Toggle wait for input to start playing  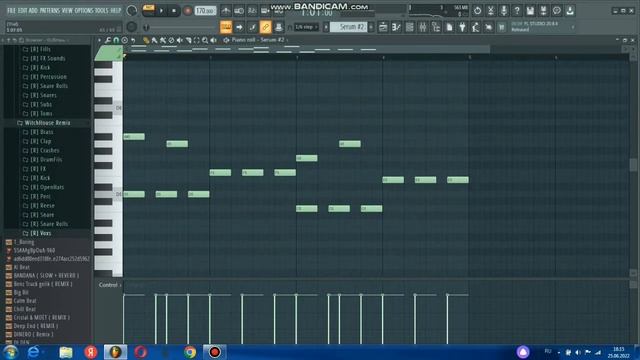click(x=239, y=11)
